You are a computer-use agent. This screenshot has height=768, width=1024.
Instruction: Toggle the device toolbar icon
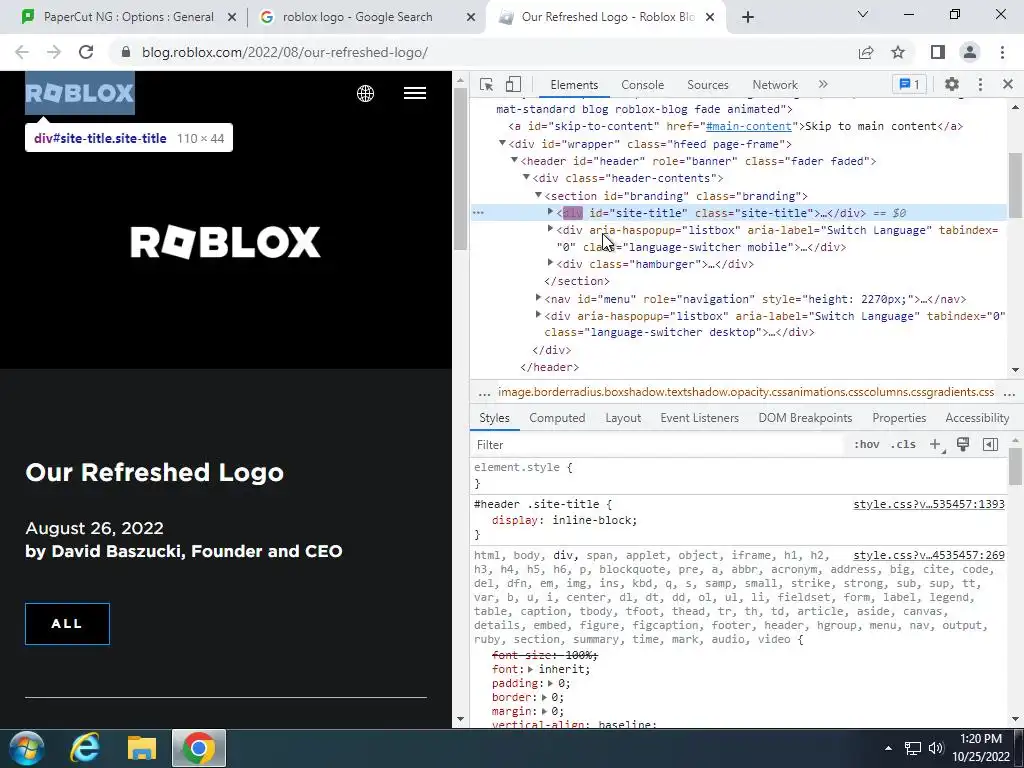(x=513, y=85)
